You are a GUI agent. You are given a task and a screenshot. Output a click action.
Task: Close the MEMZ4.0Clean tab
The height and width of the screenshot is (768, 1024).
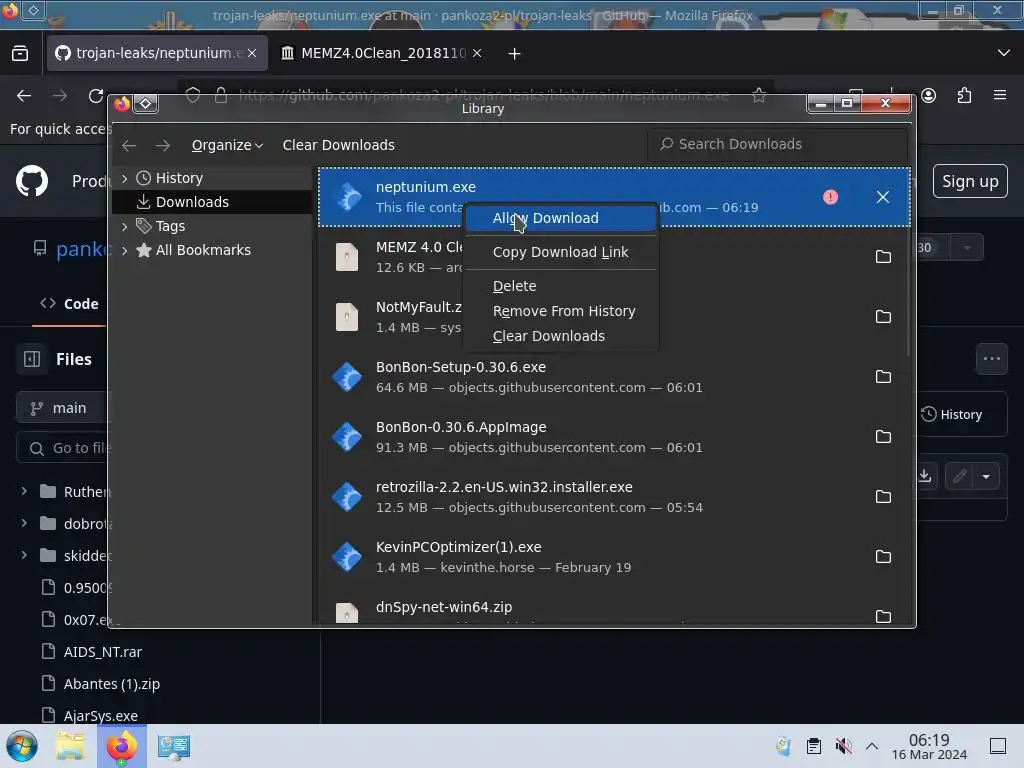(x=477, y=53)
